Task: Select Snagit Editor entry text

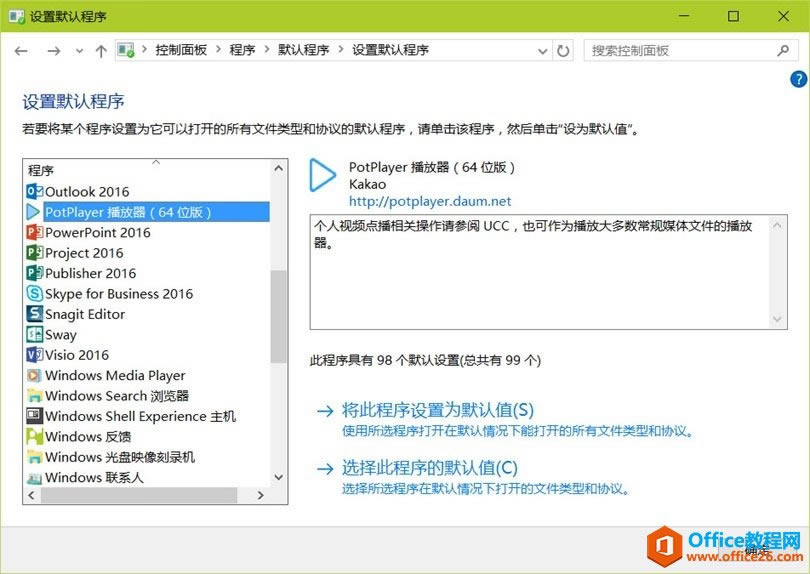Action: coord(85,314)
